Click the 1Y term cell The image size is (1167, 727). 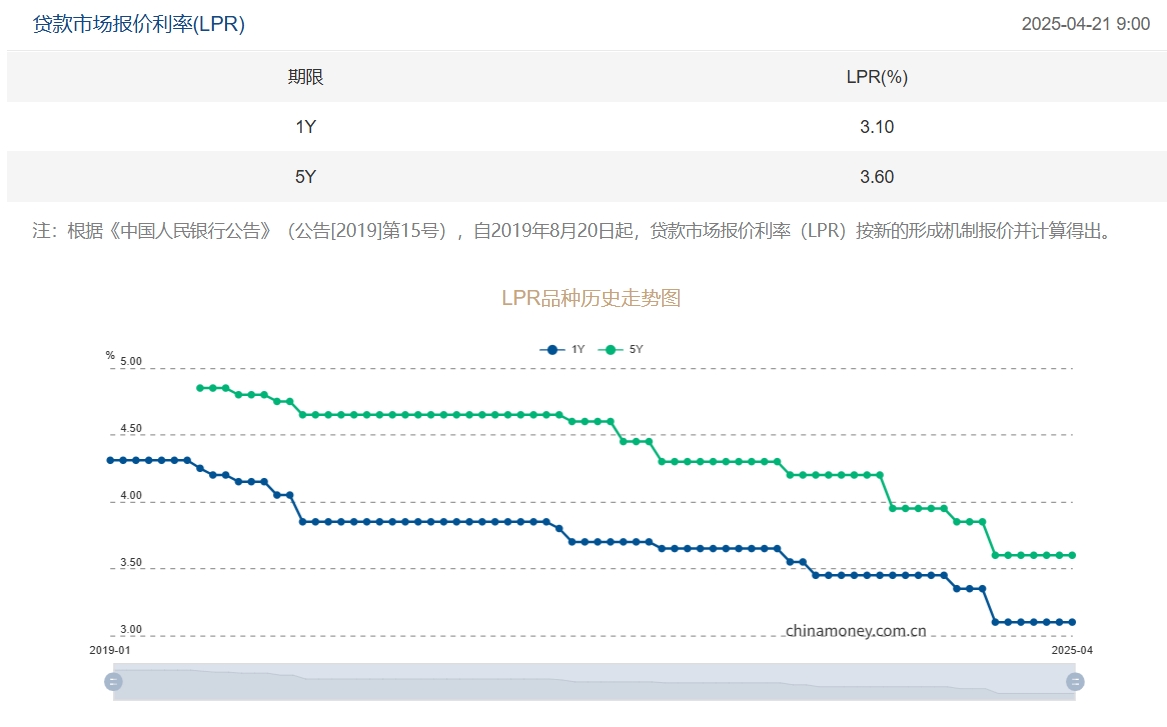[x=305, y=126]
